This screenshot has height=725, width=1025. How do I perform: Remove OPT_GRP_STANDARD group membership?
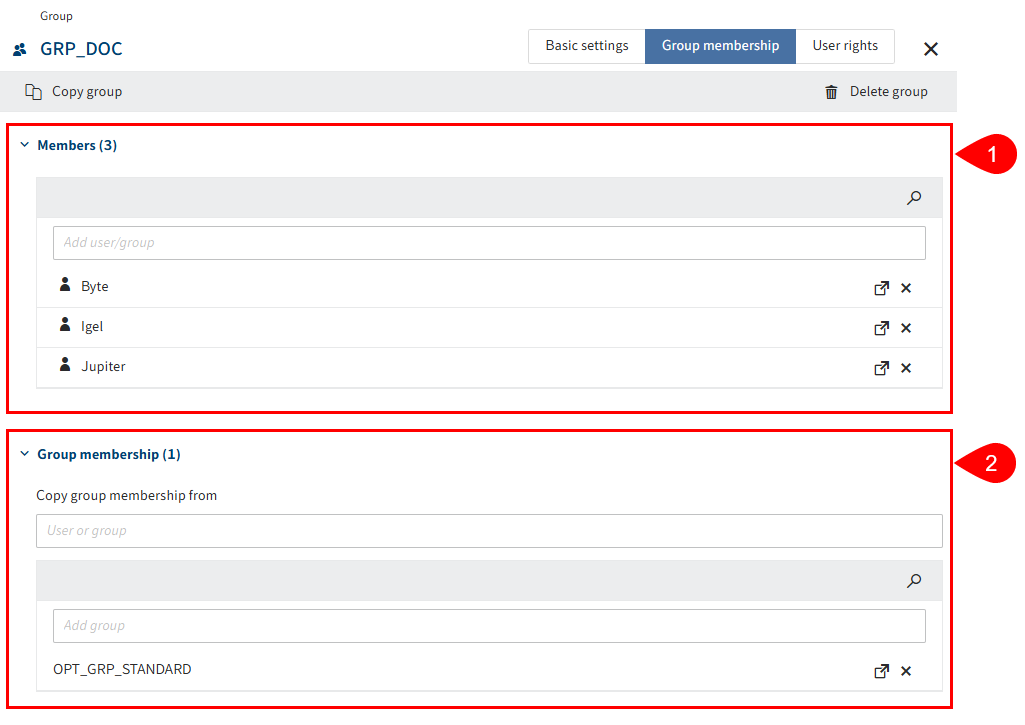point(906,670)
